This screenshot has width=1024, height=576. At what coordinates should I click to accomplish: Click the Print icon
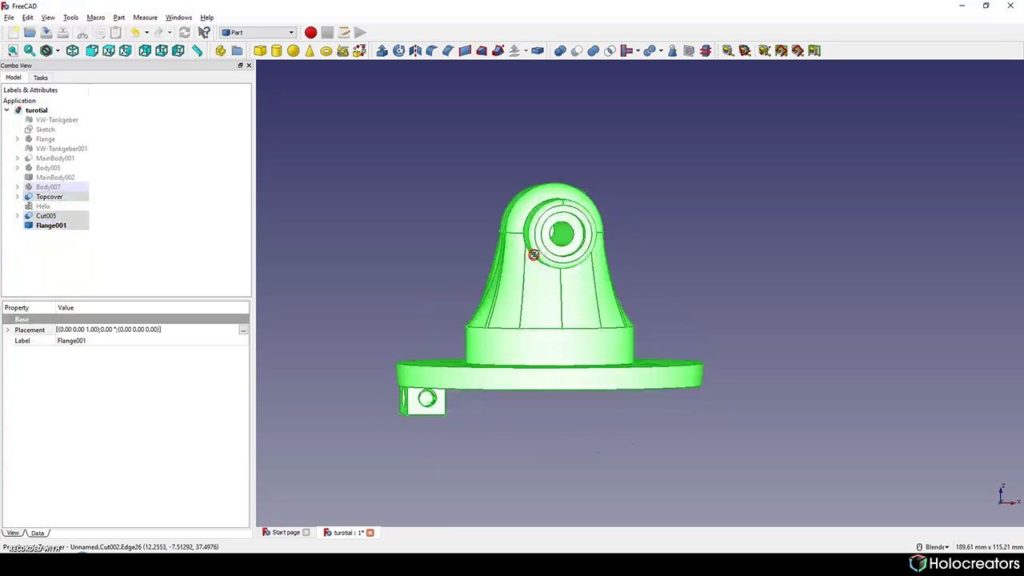click(63, 33)
